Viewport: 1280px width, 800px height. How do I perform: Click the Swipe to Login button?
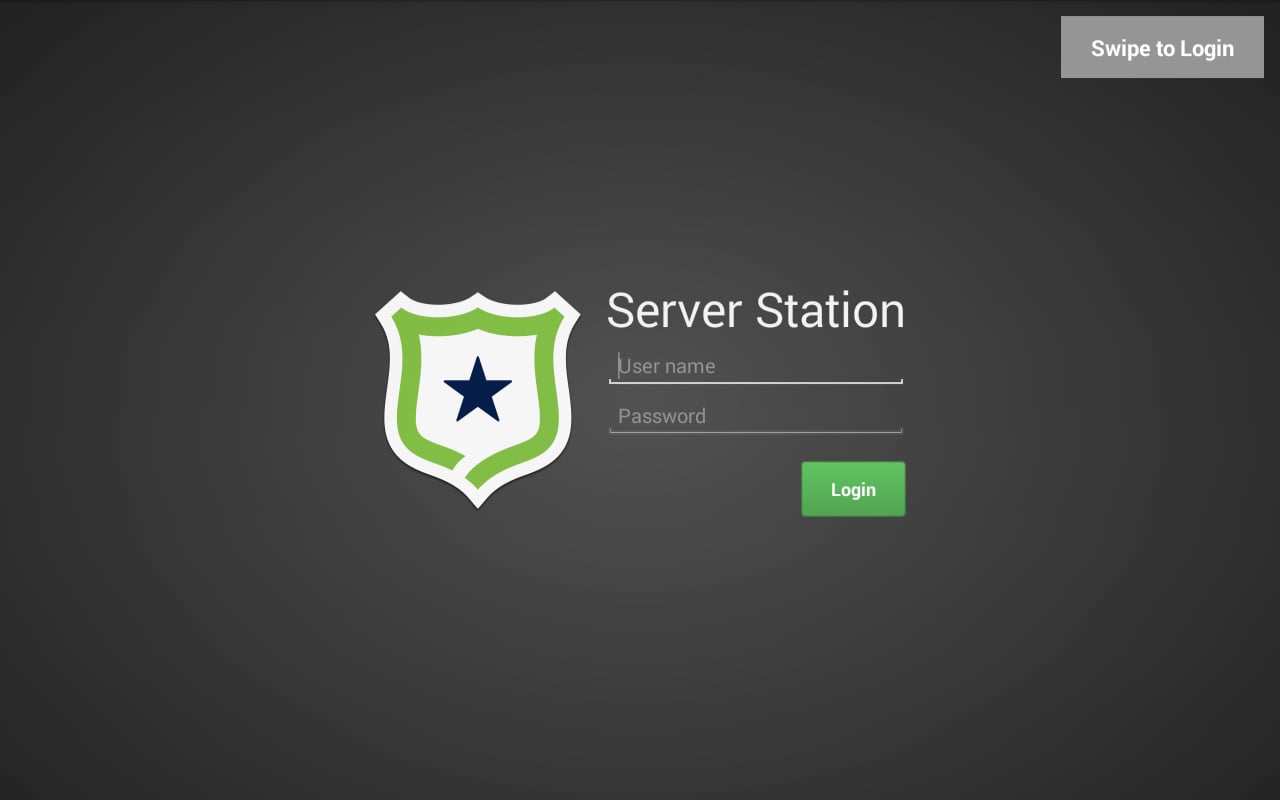pyautogui.click(x=1162, y=47)
